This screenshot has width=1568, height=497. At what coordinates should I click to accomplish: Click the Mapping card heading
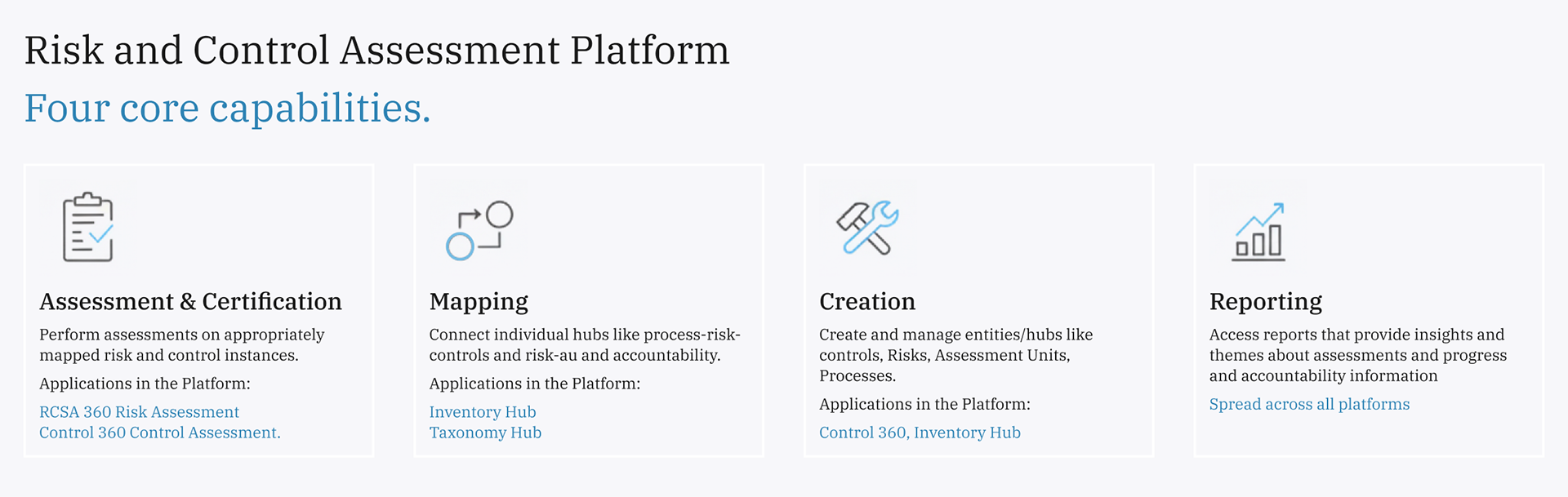click(x=479, y=302)
